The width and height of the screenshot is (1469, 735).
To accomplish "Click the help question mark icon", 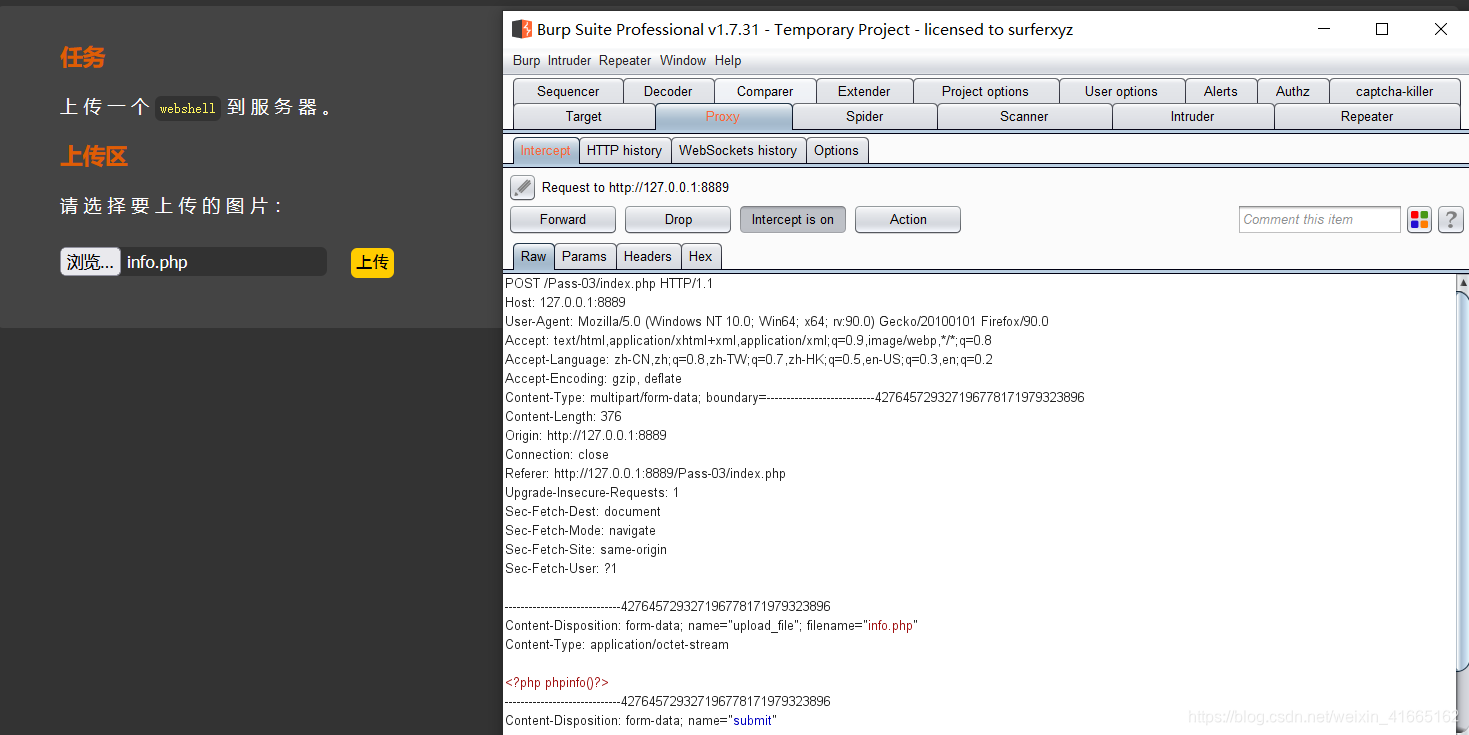I will 1450,220.
